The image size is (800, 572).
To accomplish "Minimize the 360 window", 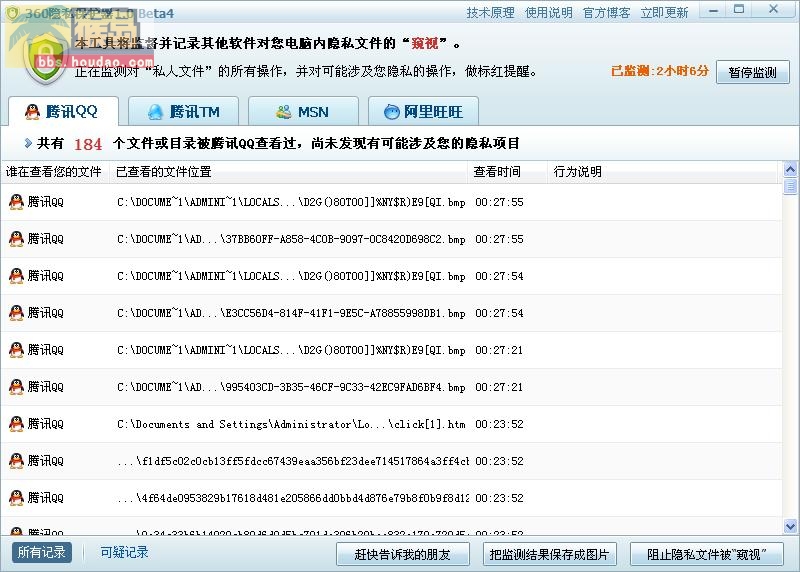I will 714,10.
